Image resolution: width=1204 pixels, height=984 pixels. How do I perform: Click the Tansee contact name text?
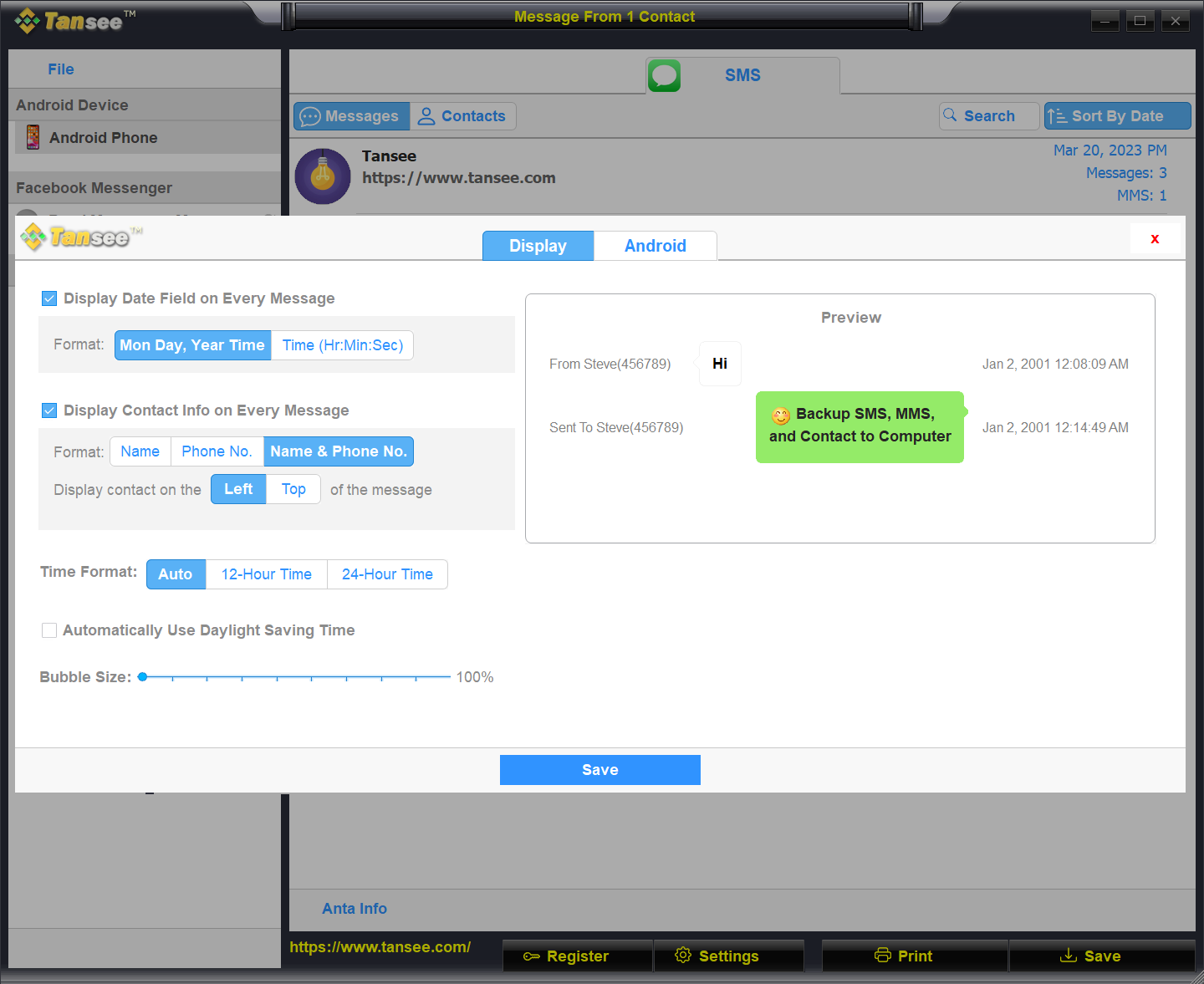389,156
